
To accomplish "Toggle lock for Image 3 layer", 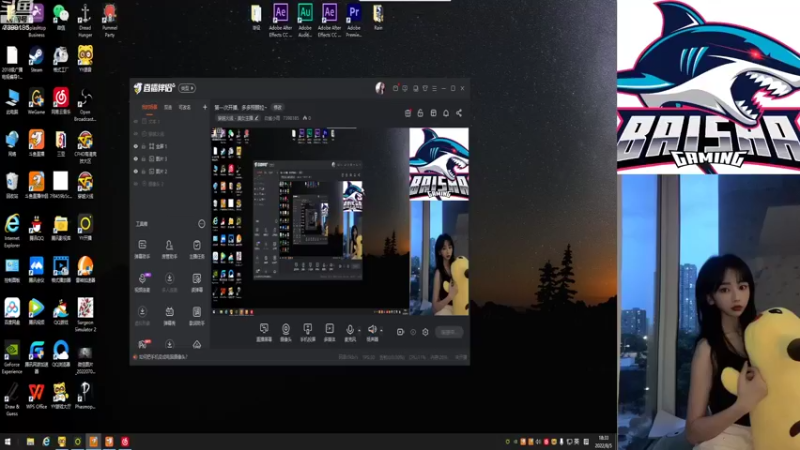I will click(x=143, y=159).
